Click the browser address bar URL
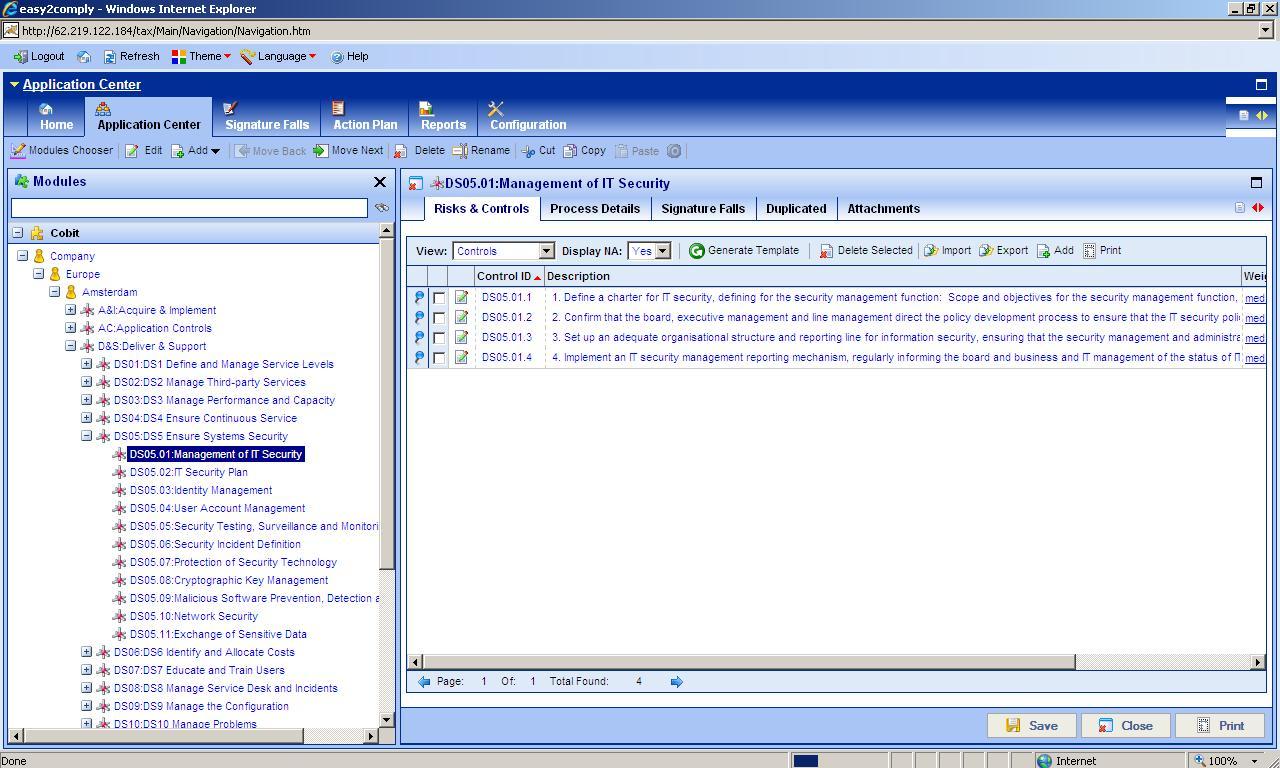This screenshot has height=768, width=1280. tap(166, 31)
